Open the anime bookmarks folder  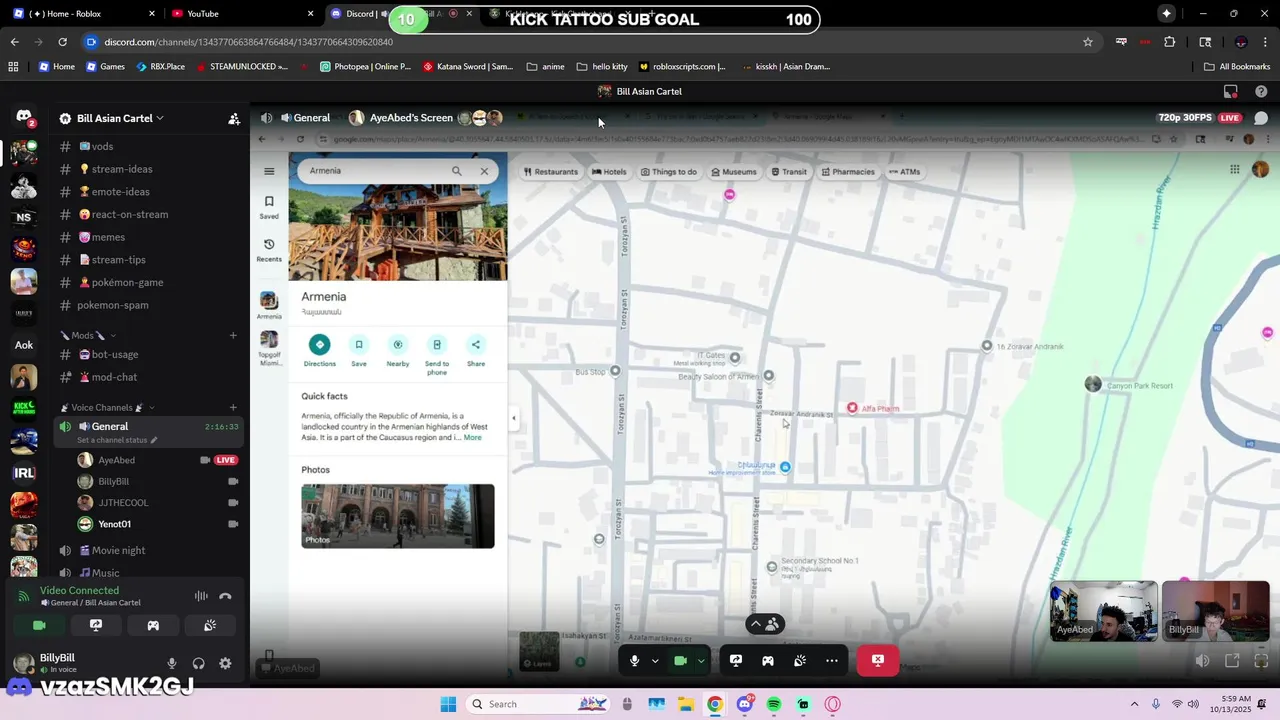[x=545, y=67]
